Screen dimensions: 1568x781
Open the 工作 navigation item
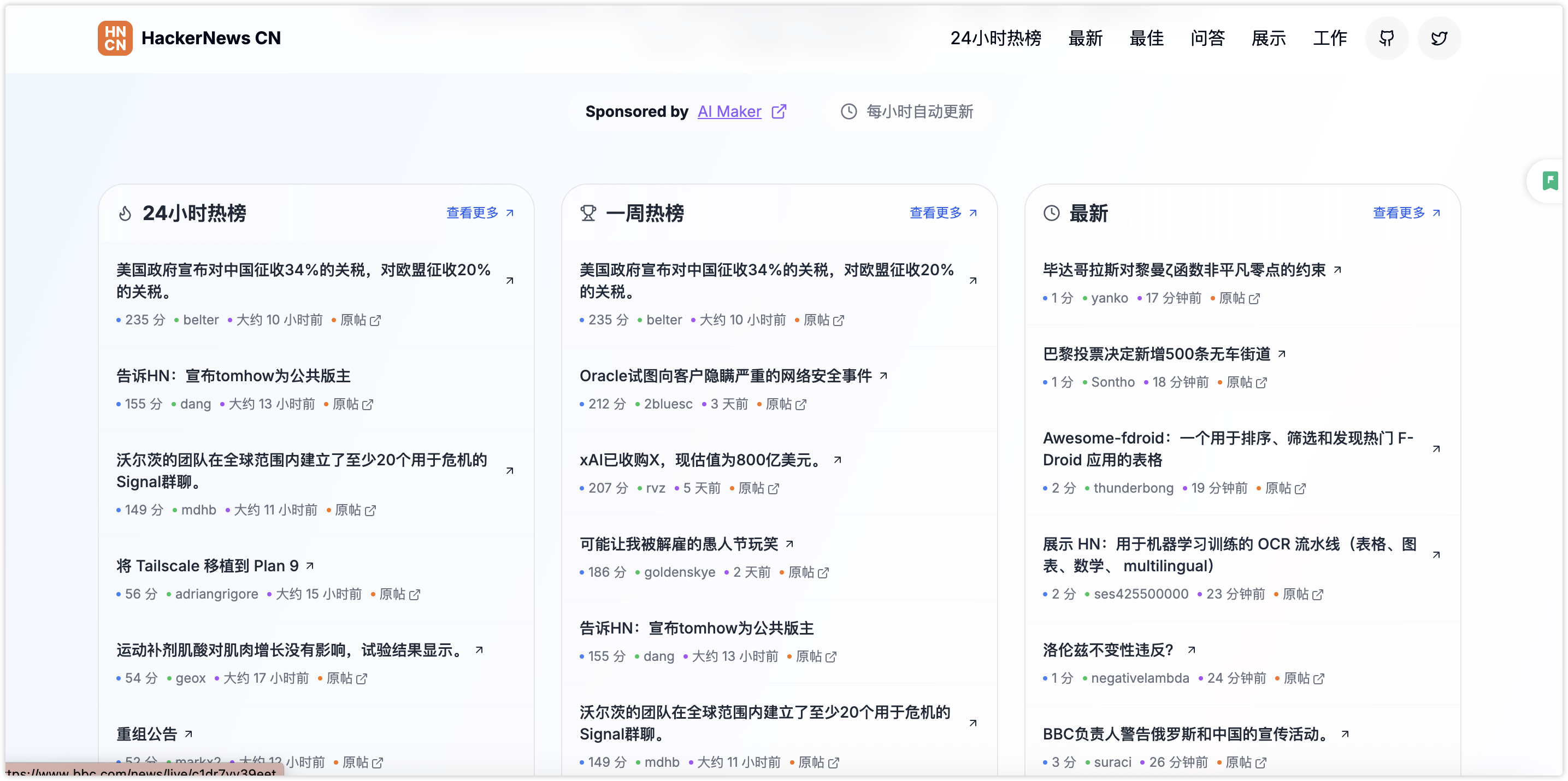[1329, 38]
